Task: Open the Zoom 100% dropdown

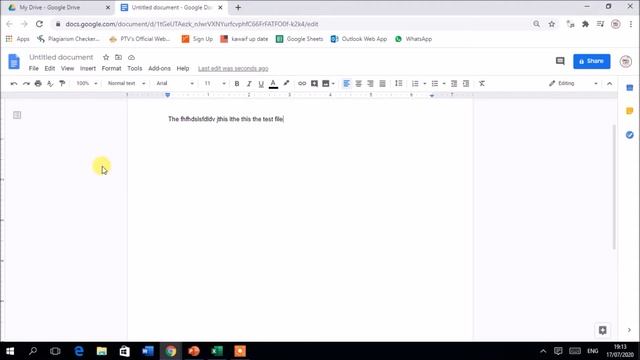Action: click(87, 83)
